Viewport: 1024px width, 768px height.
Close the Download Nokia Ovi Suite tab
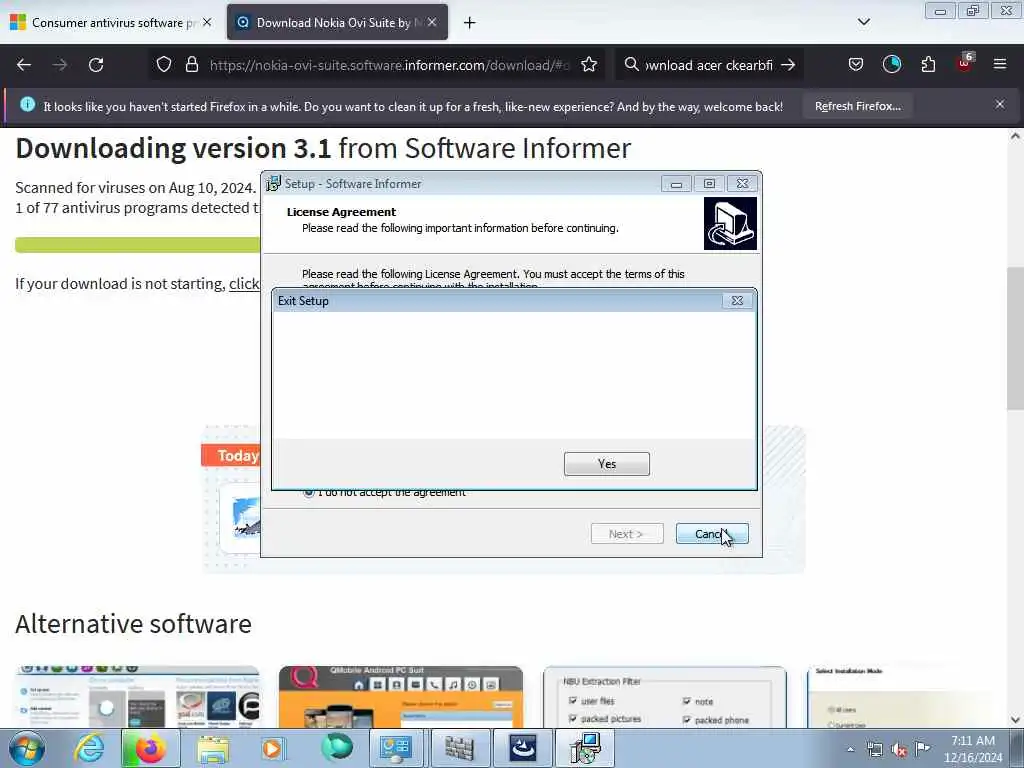(432, 22)
